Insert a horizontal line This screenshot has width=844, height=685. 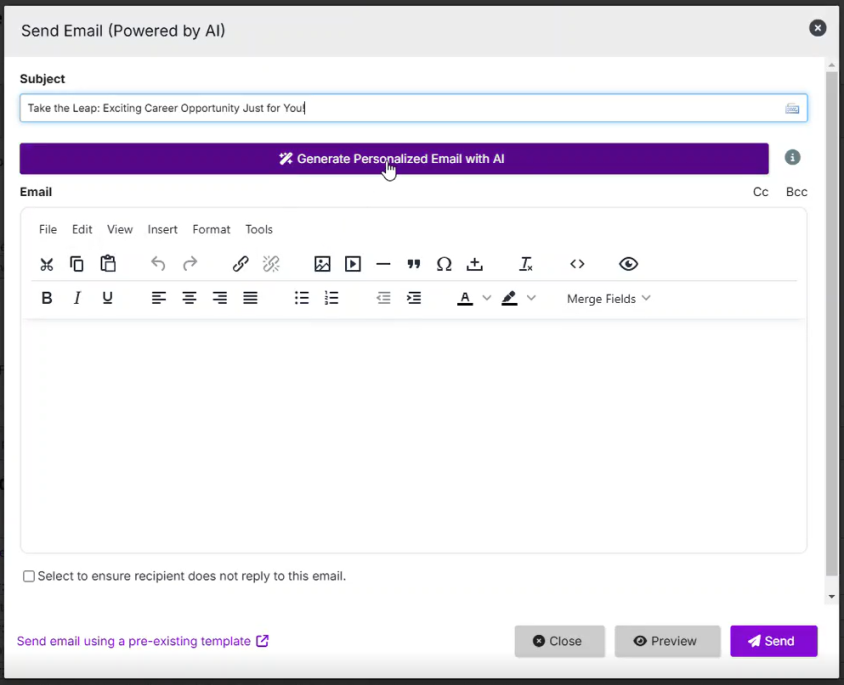[x=383, y=264]
